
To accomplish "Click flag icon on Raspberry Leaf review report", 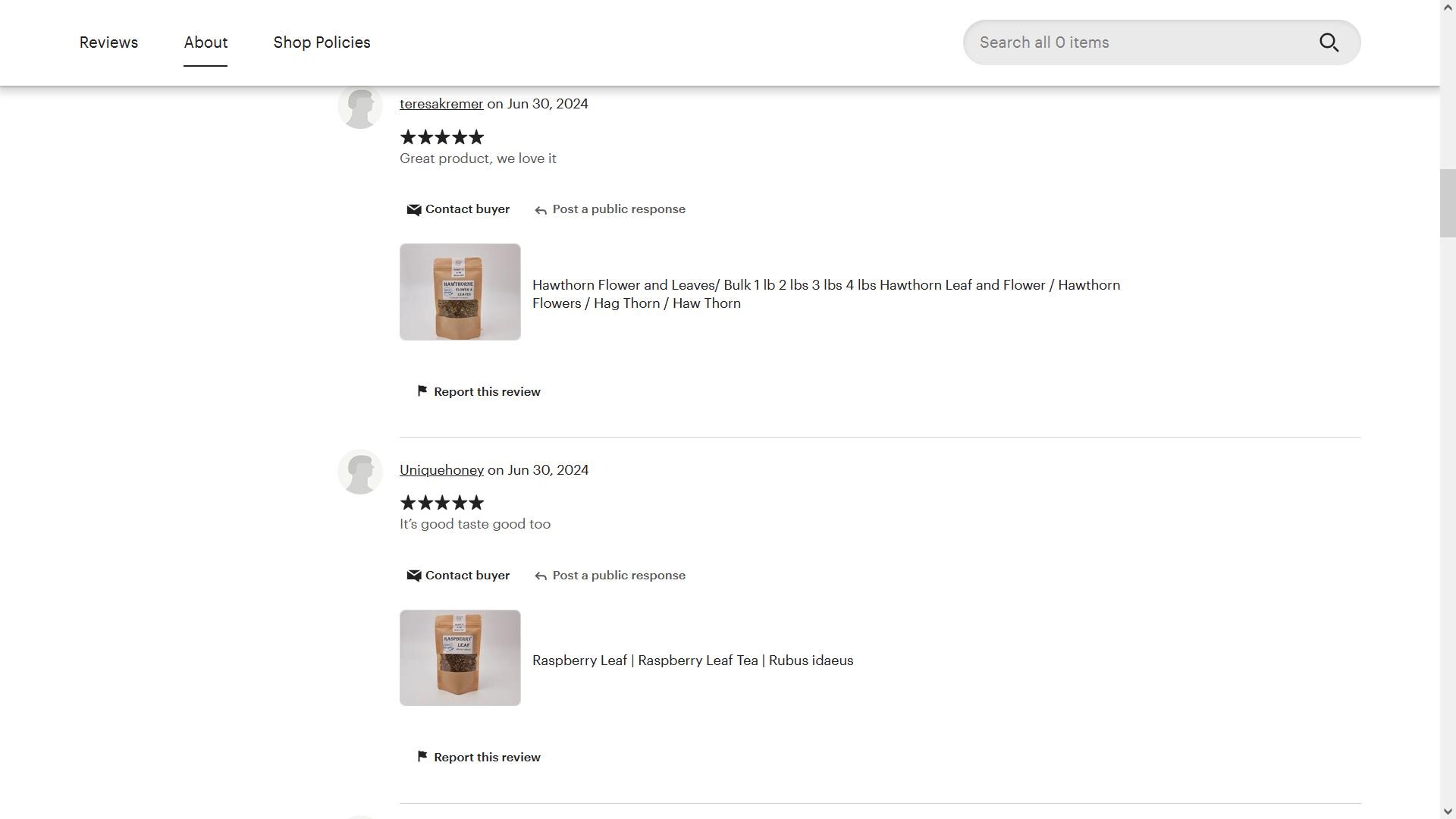I will coord(422,756).
